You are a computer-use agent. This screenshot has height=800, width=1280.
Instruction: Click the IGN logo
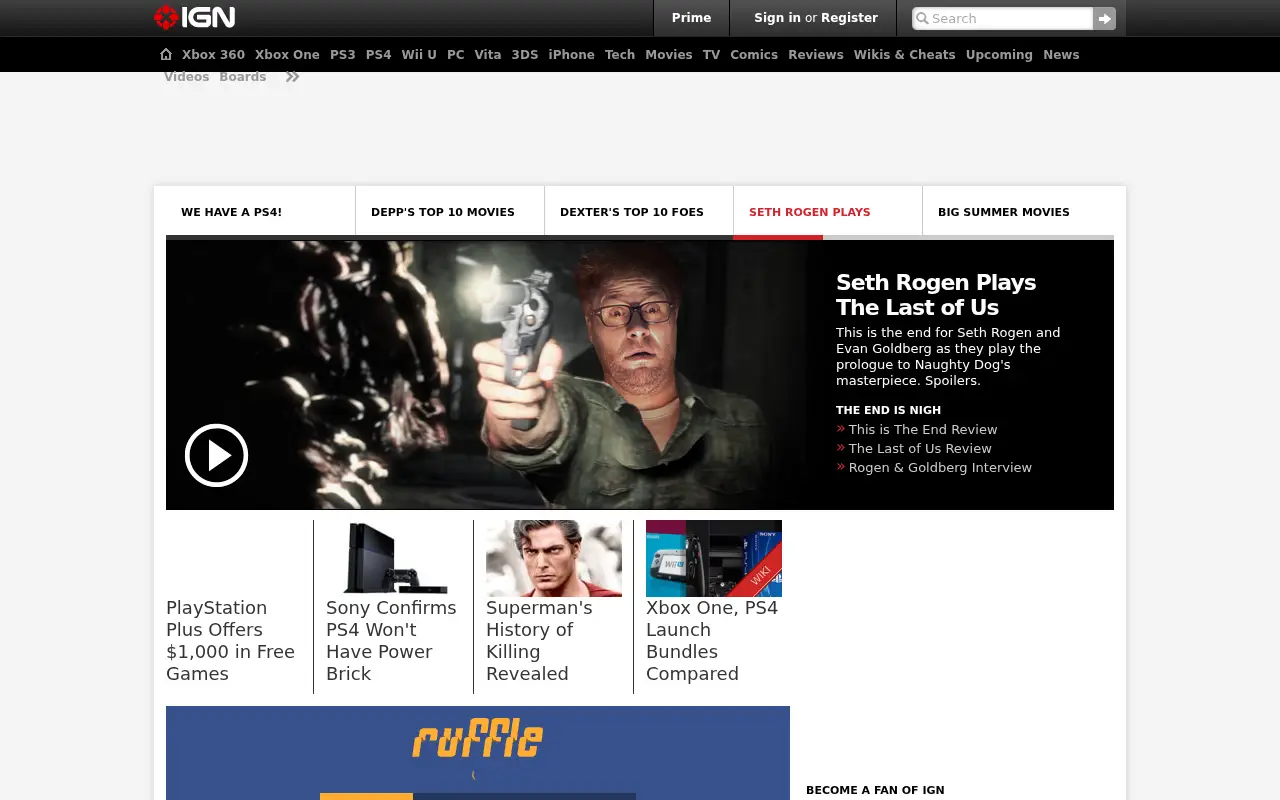pos(194,17)
